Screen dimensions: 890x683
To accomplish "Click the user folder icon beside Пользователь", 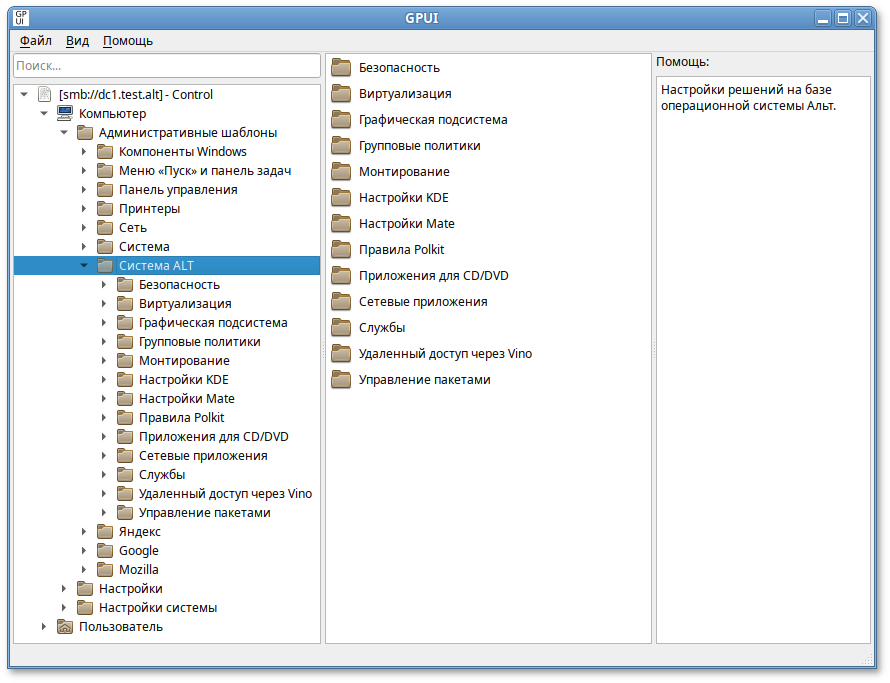I will pos(64,627).
